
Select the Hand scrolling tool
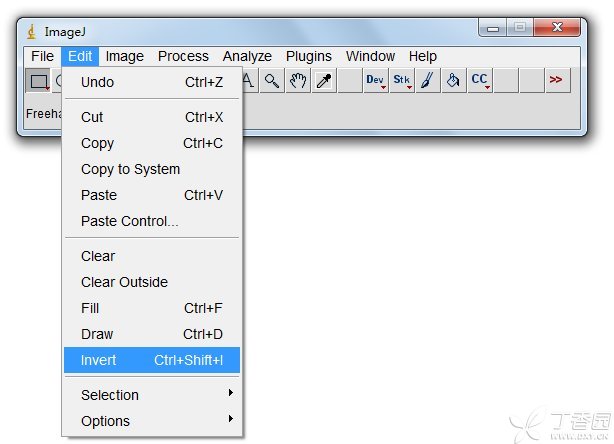pyautogui.click(x=298, y=81)
